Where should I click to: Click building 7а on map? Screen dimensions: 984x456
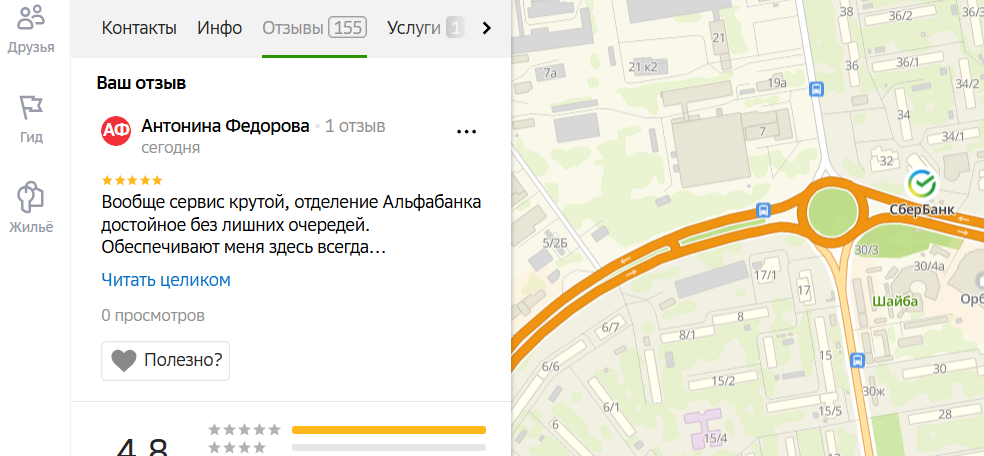(550, 73)
